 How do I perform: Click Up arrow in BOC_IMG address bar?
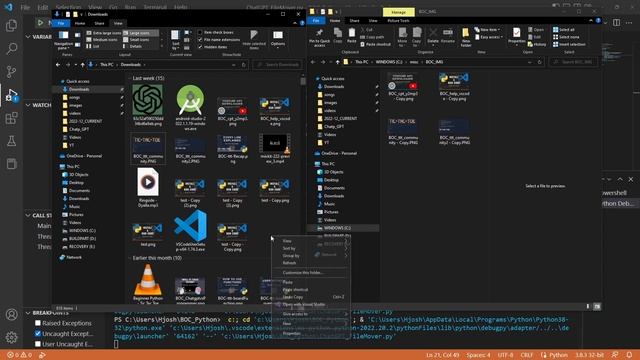338,62
